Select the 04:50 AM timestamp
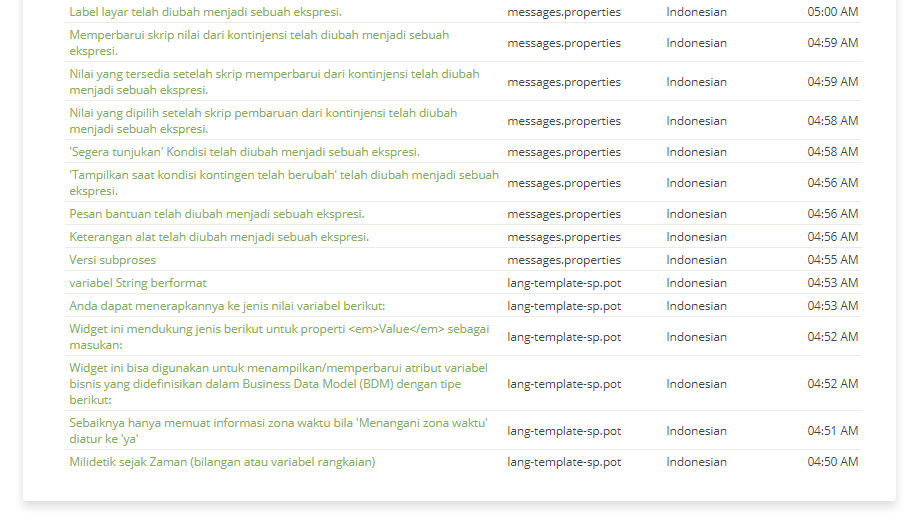The image size is (920, 526). point(833,462)
